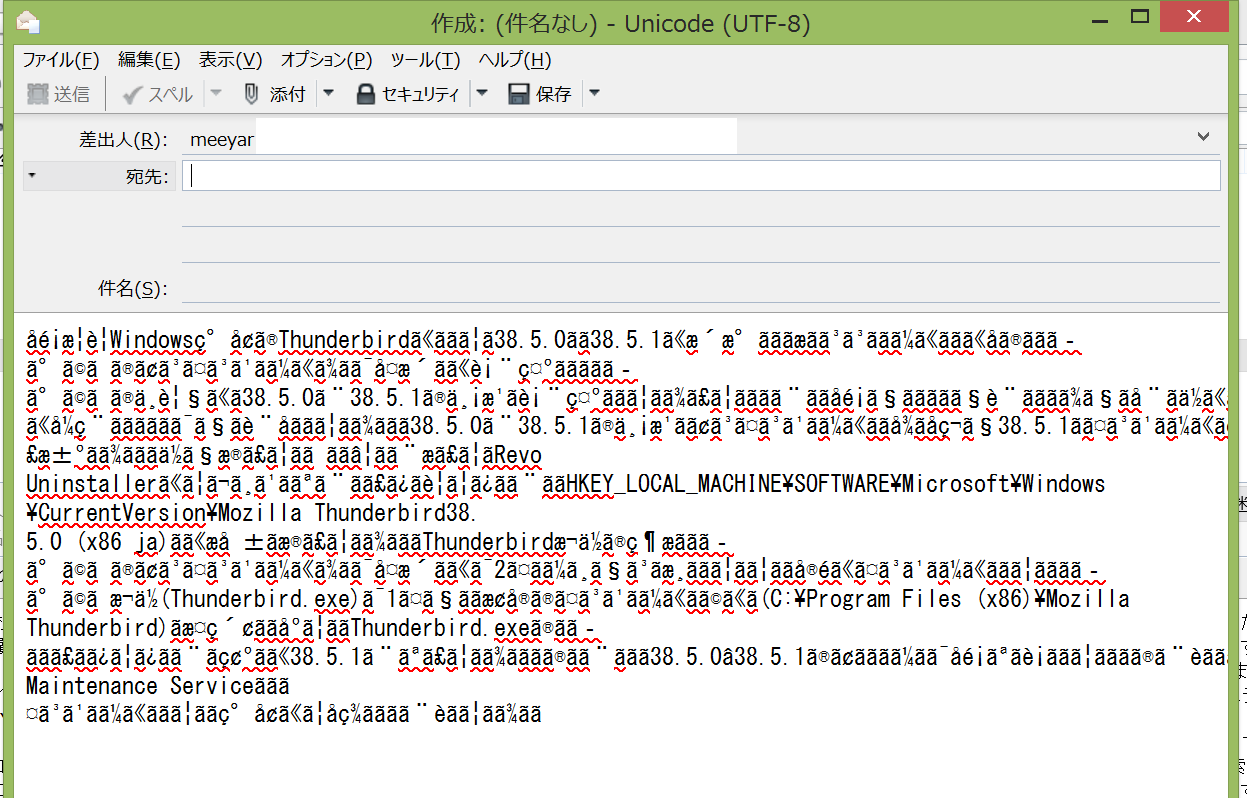Viewport: 1247px width, 798px height.
Task: Open the dropdown arrow next to セキュリティ
Action: click(482, 94)
